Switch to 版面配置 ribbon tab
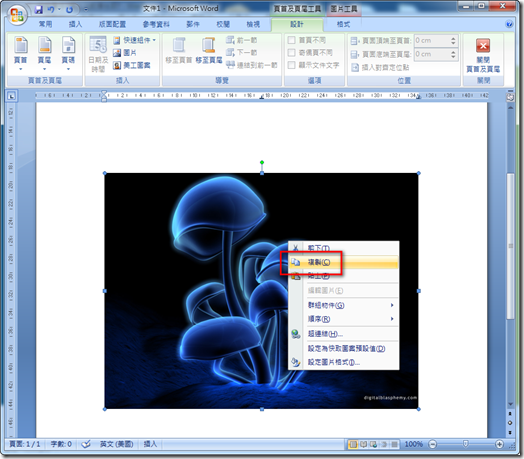 112,24
